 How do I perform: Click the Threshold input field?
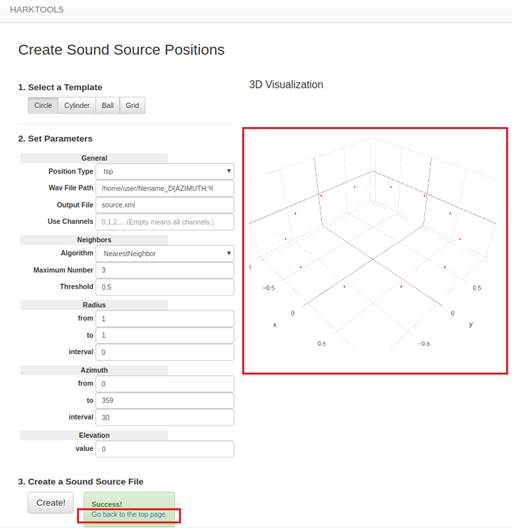click(x=165, y=287)
